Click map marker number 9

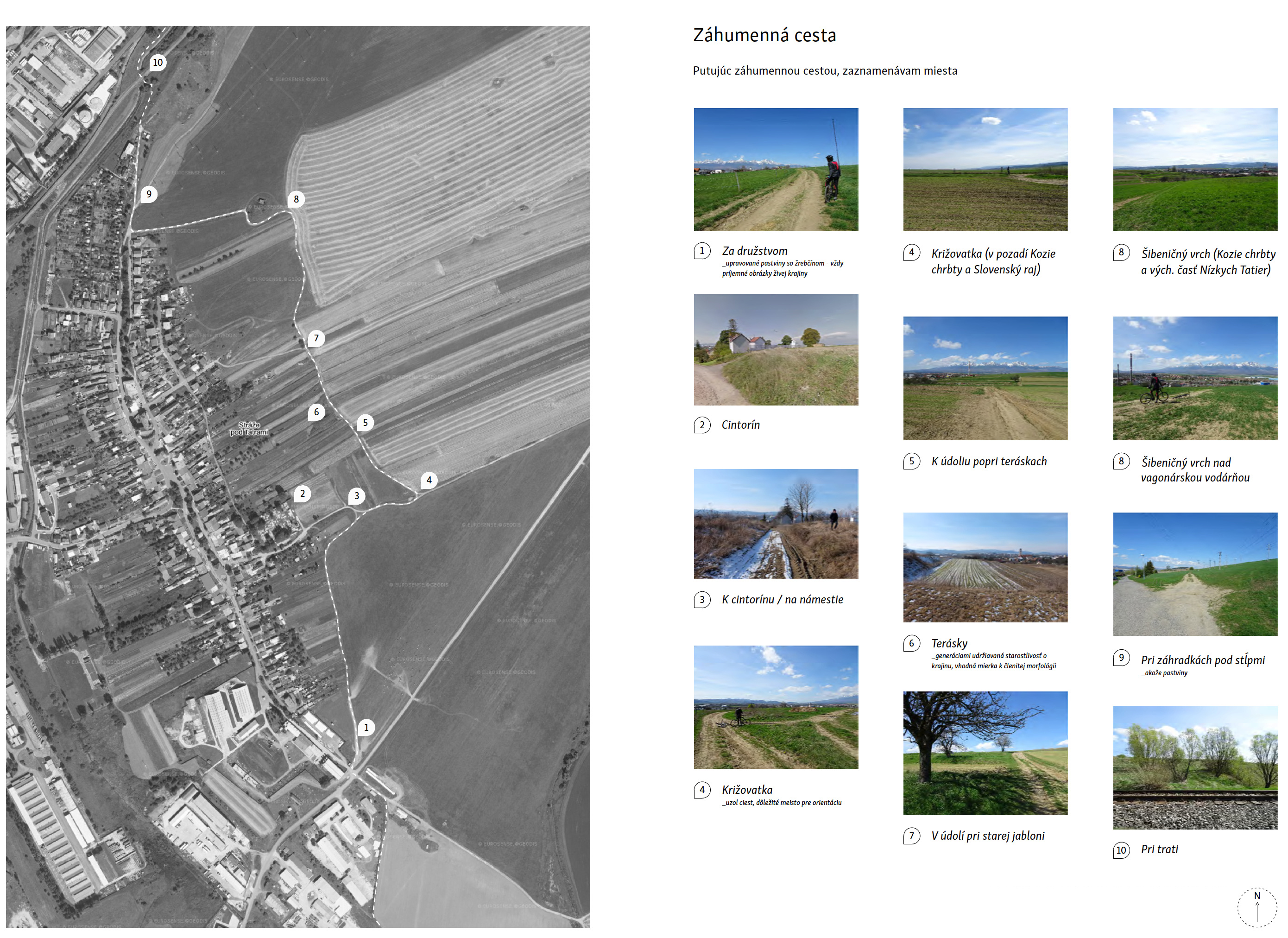(x=149, y=194)
